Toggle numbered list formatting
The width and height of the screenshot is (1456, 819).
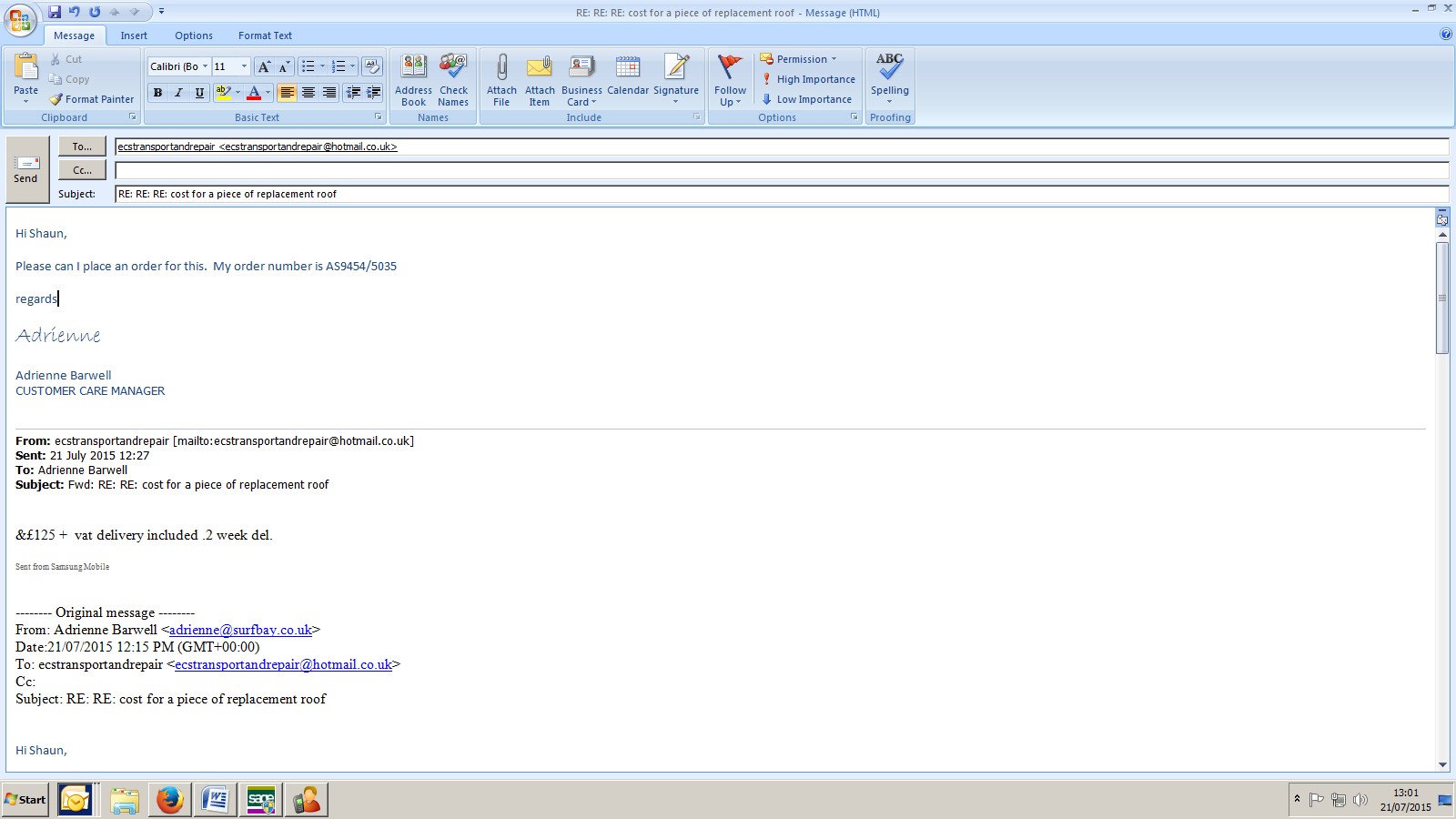click(339, 66)
